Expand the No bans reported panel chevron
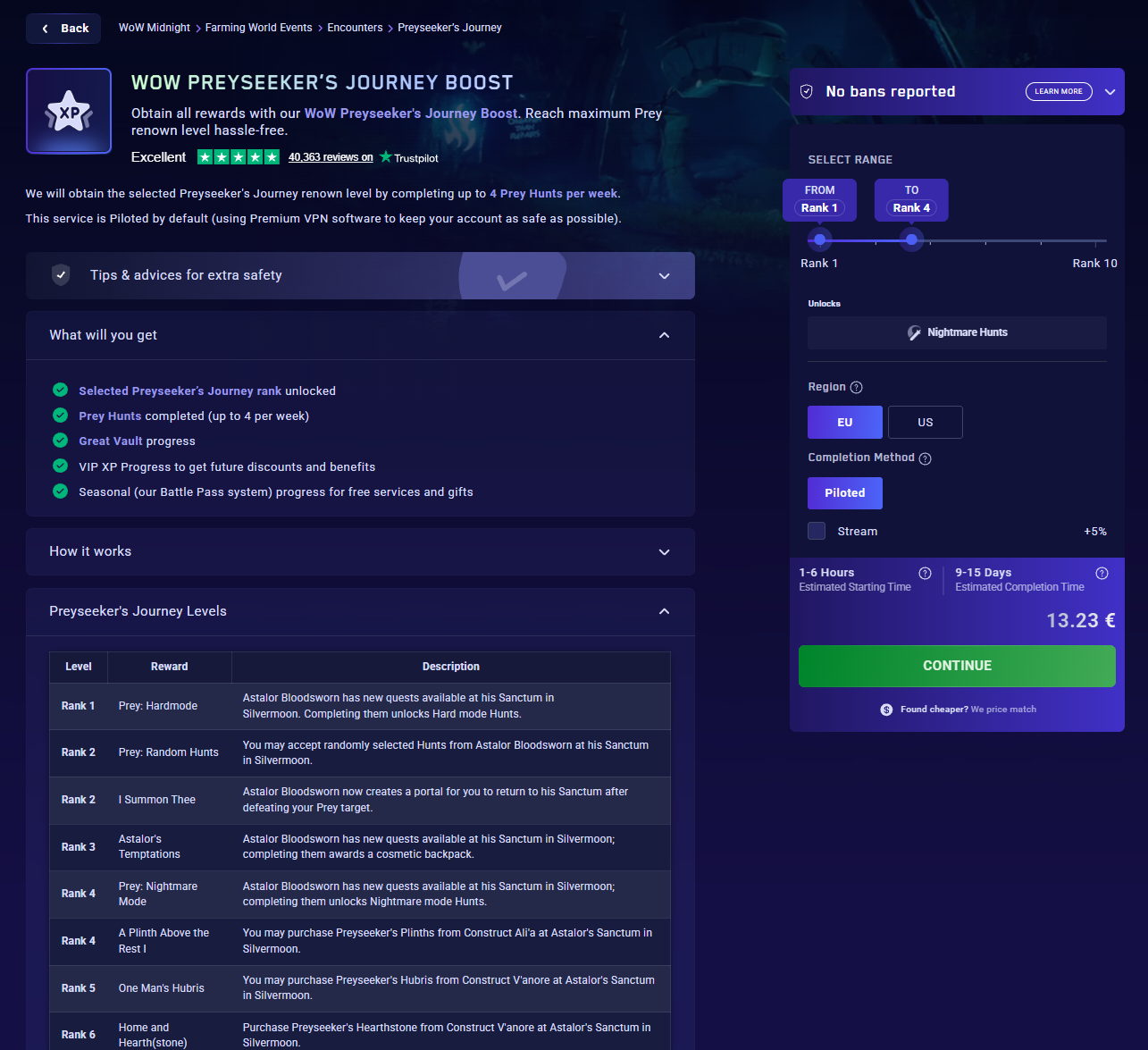This screenshot has width=1148, height=1050. [1110, 91]
